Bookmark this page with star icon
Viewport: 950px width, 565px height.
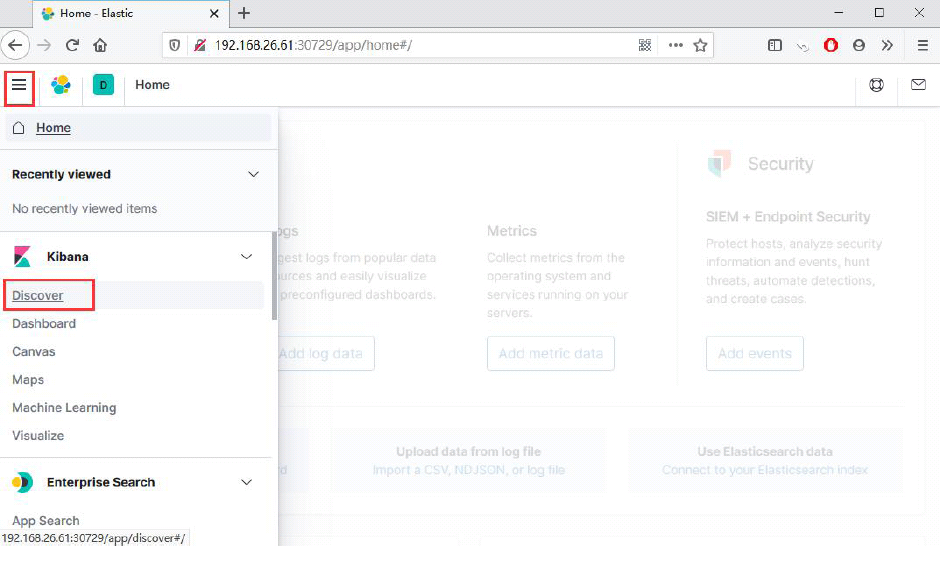(700, 45)
